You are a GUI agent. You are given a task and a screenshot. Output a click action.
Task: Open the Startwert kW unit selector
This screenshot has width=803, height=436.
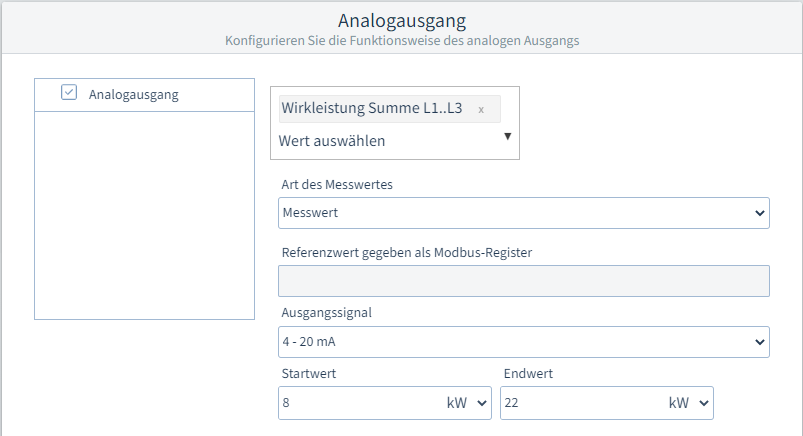pos(467,403)
